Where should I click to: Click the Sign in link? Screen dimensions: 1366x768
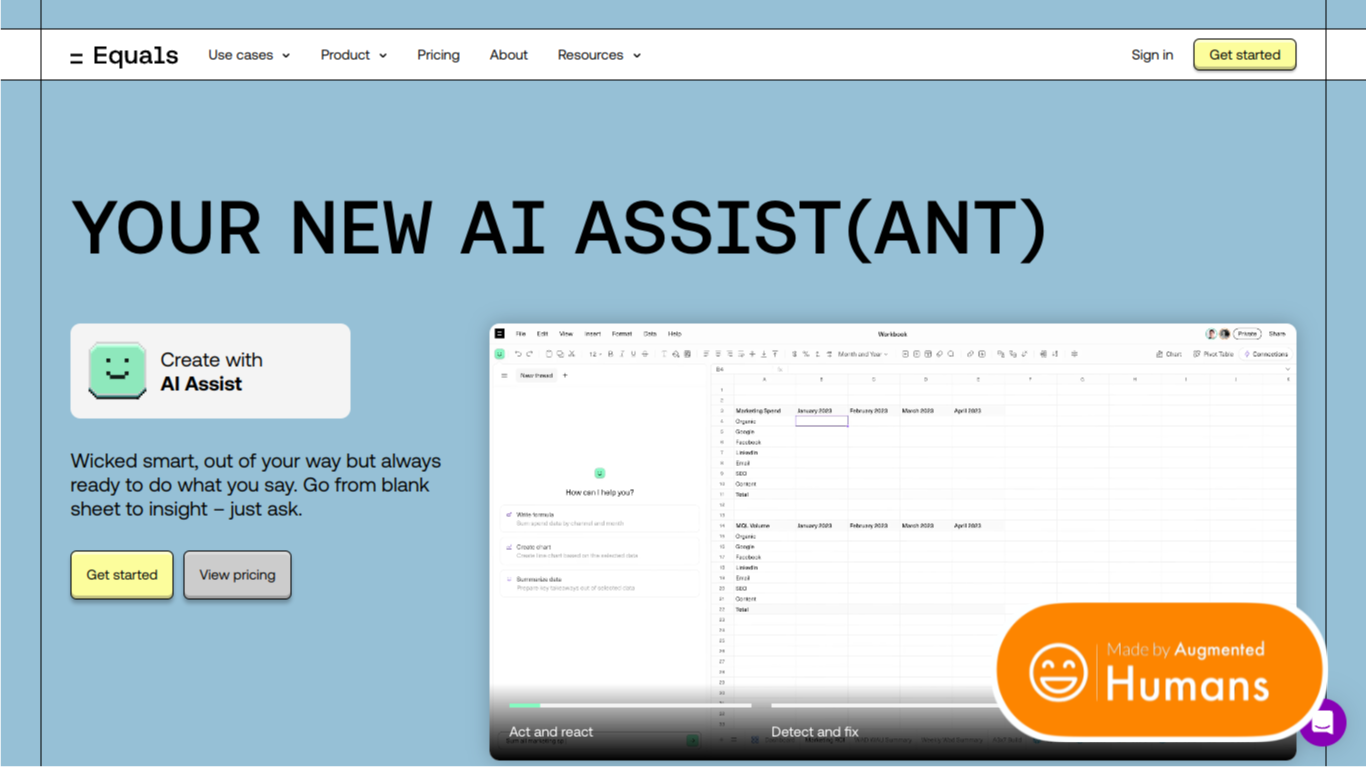[x=1152, y=55]
